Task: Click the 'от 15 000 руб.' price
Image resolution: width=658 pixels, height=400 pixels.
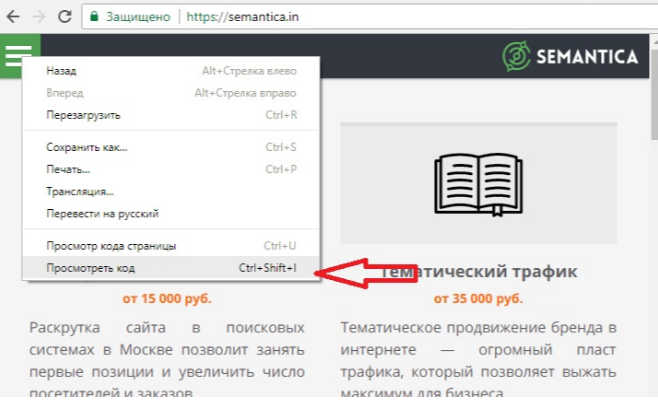Action: coord(167,298)
